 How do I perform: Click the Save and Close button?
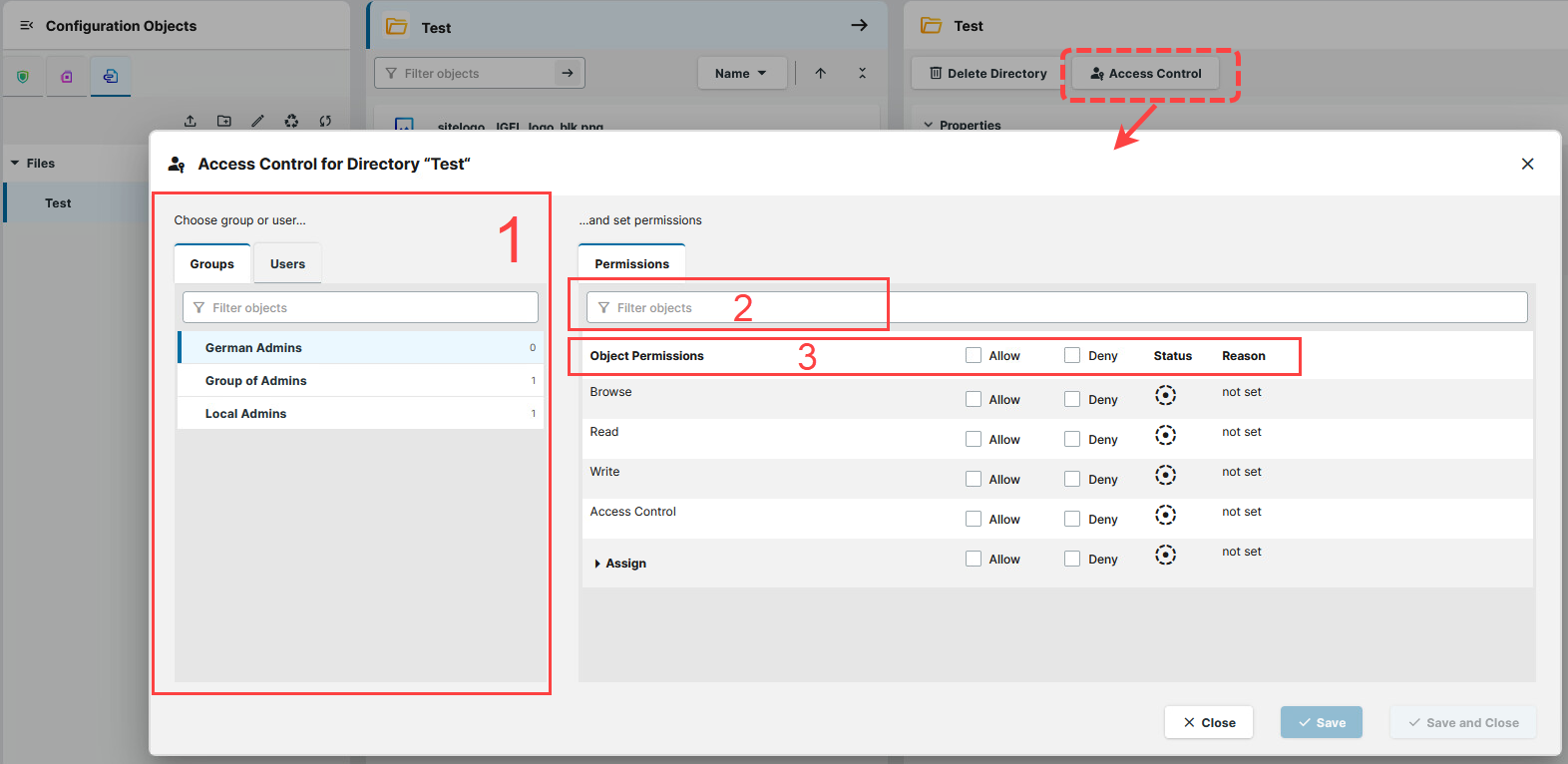[1462, 722]
